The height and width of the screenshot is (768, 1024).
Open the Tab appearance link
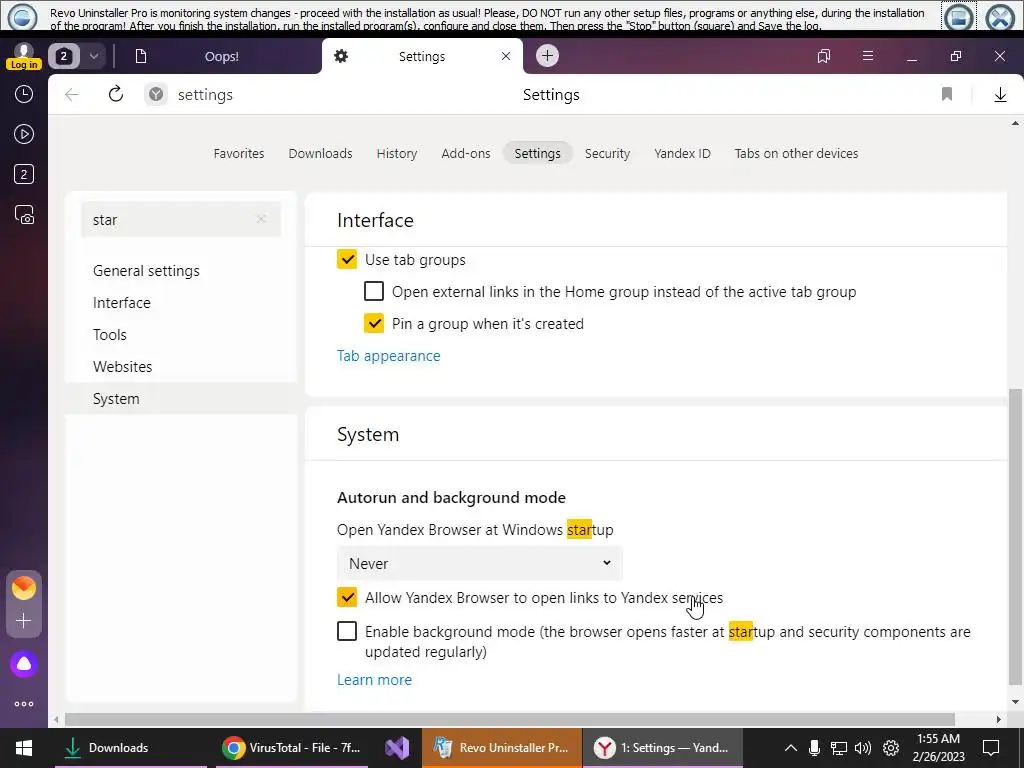tap(389, 356)
